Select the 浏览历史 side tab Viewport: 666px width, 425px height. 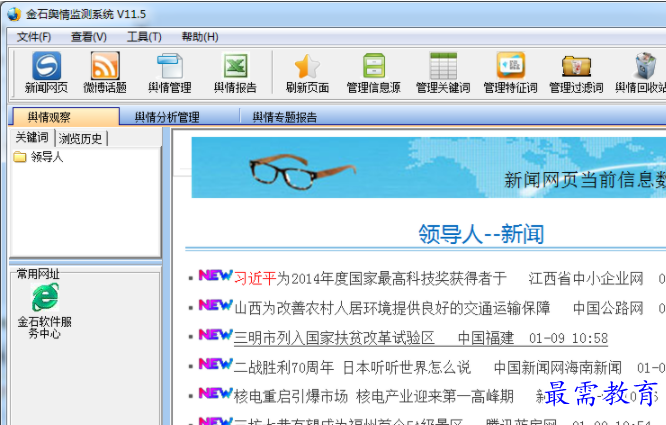click(x=80, y=138)
